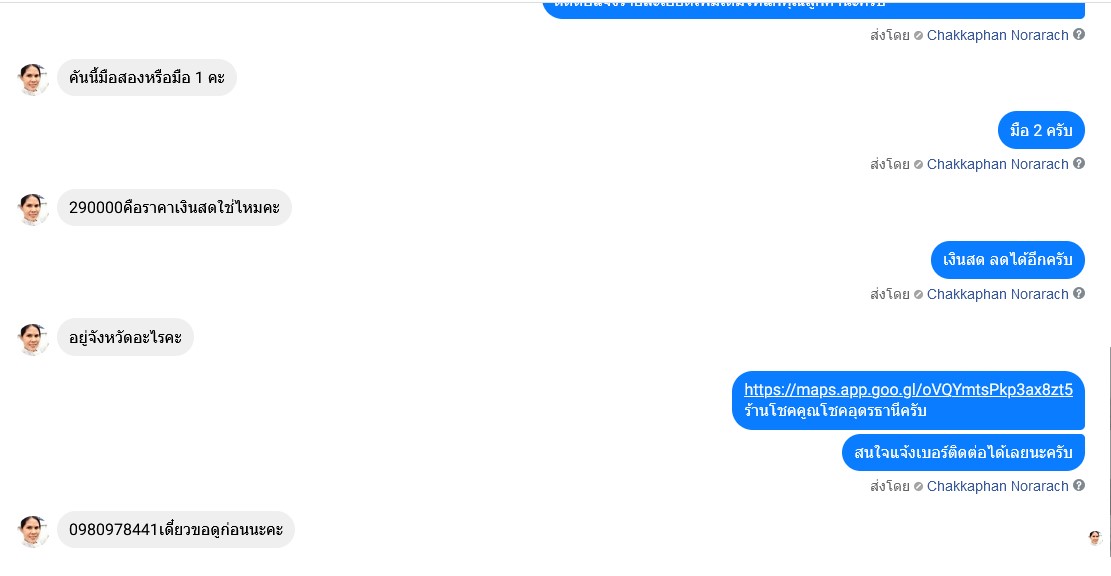The image size is (1111, 576).
Task: Open Chakkaphan Norarach name under 'มือ 2 ครับ'
Action: (x=997, y=164)
